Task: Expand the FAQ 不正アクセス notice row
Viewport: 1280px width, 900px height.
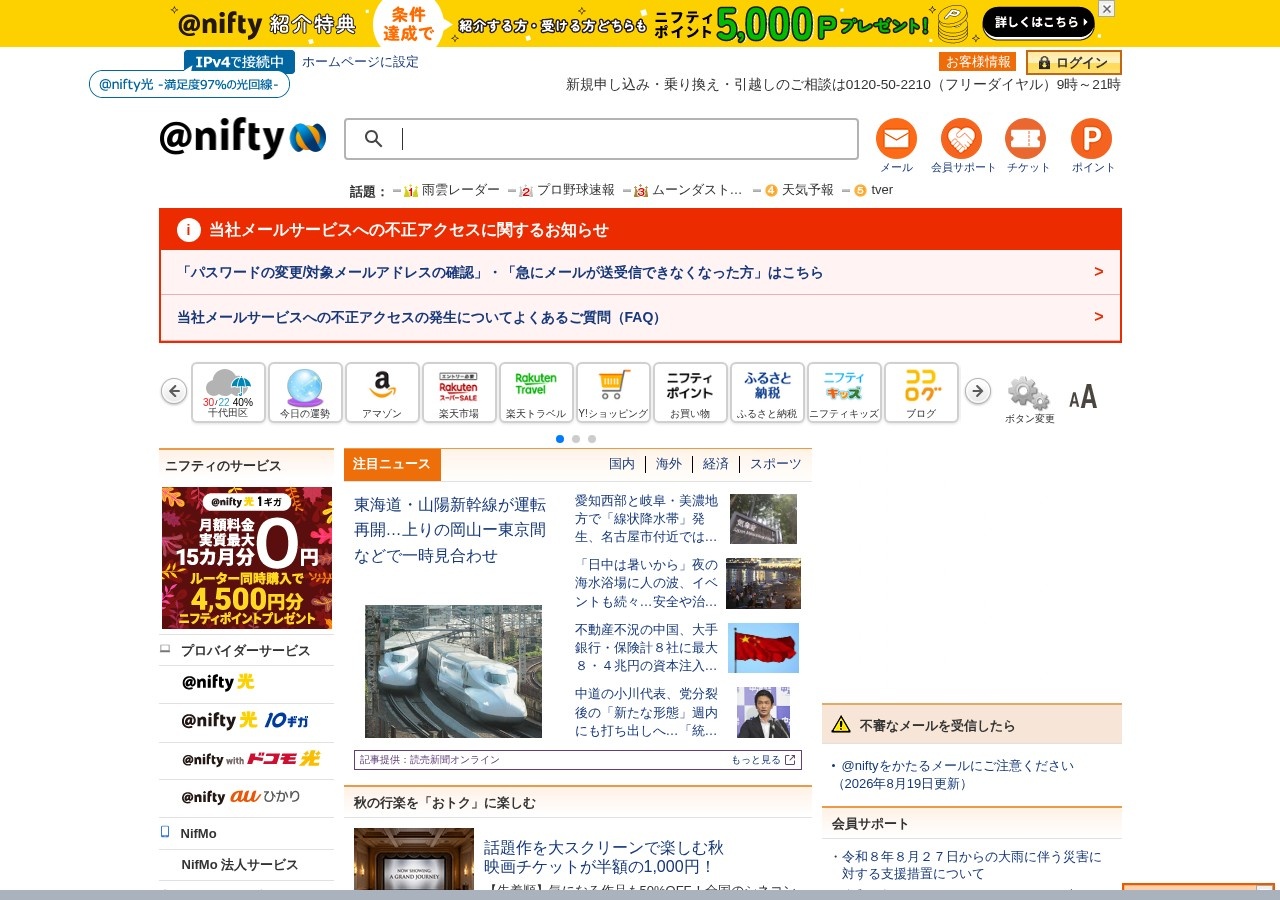Action: (640, 317)
